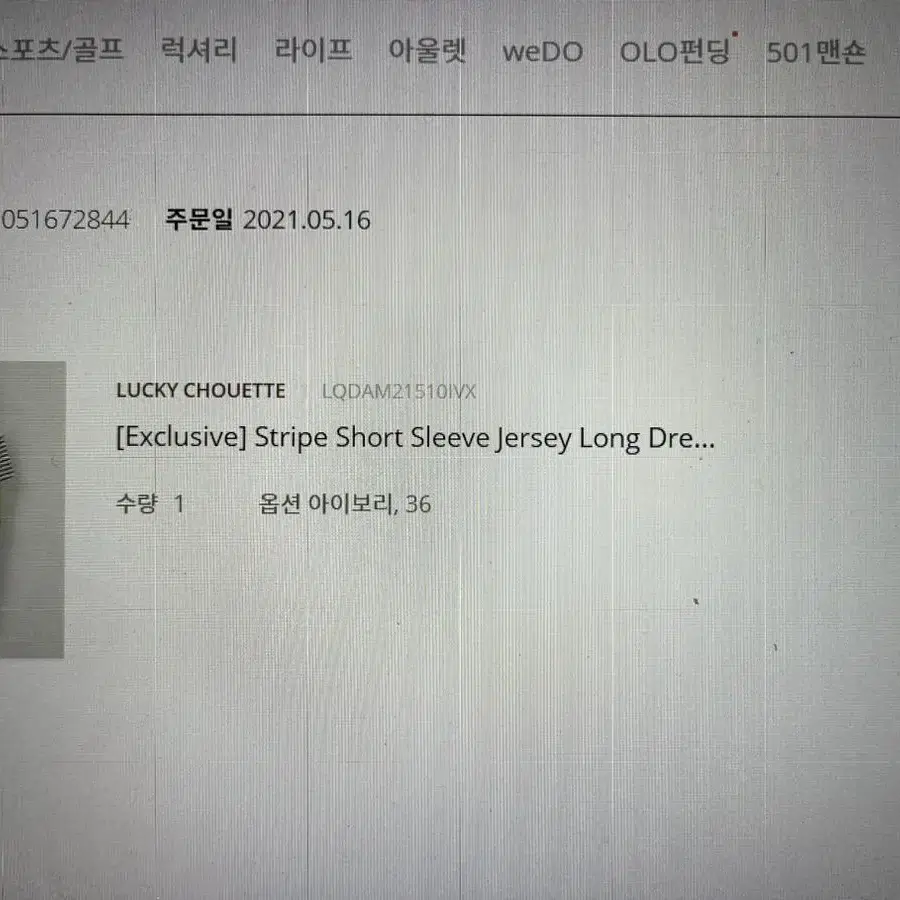Select the option text 아이보리, 36
The width and height of the screenshot is (900, 900).
[370, 504]
